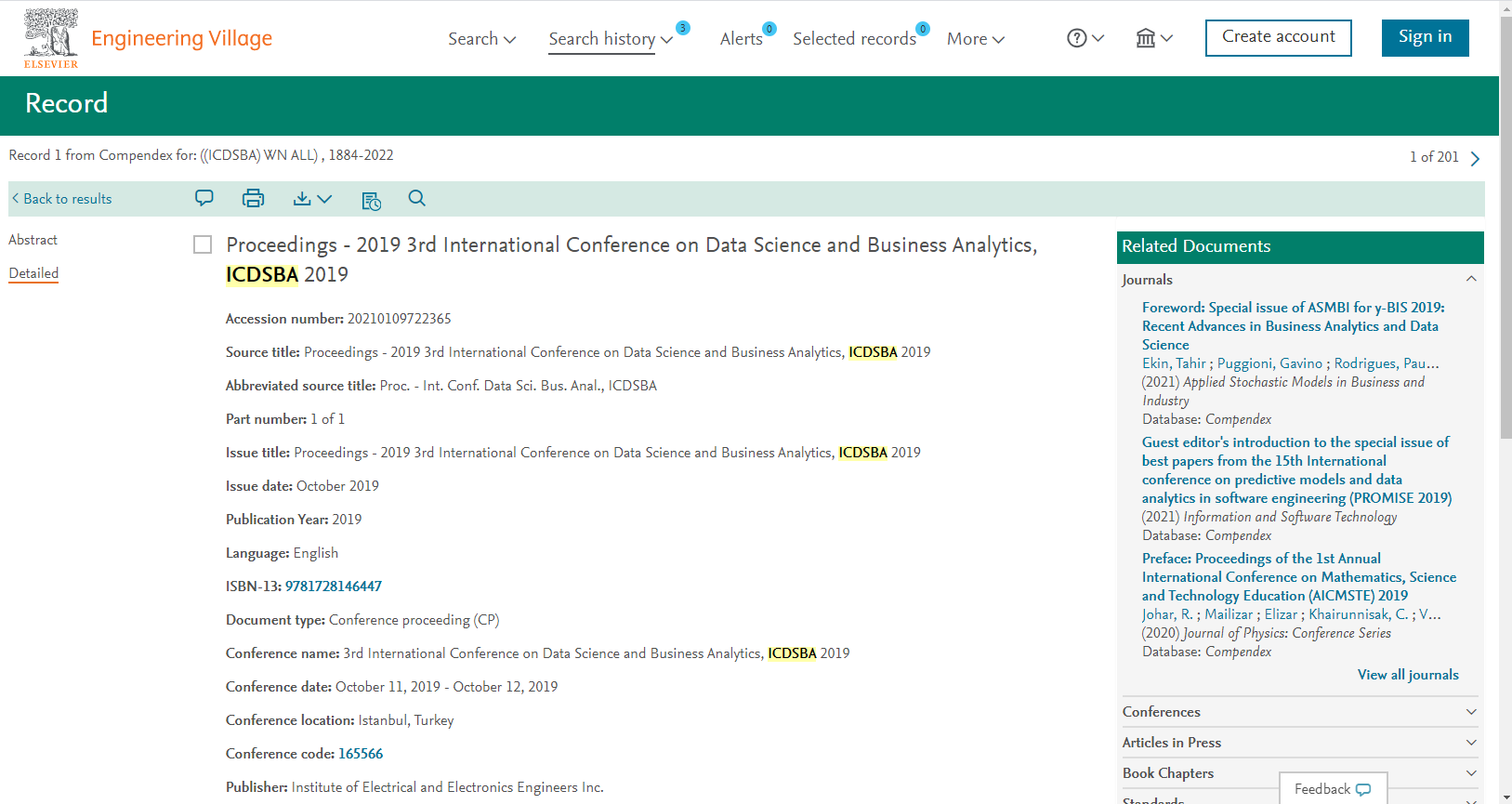This screenshot has width=1512, height=804.
Task: Click the Conference location Istanbul, Turkey
Action: 406,720
